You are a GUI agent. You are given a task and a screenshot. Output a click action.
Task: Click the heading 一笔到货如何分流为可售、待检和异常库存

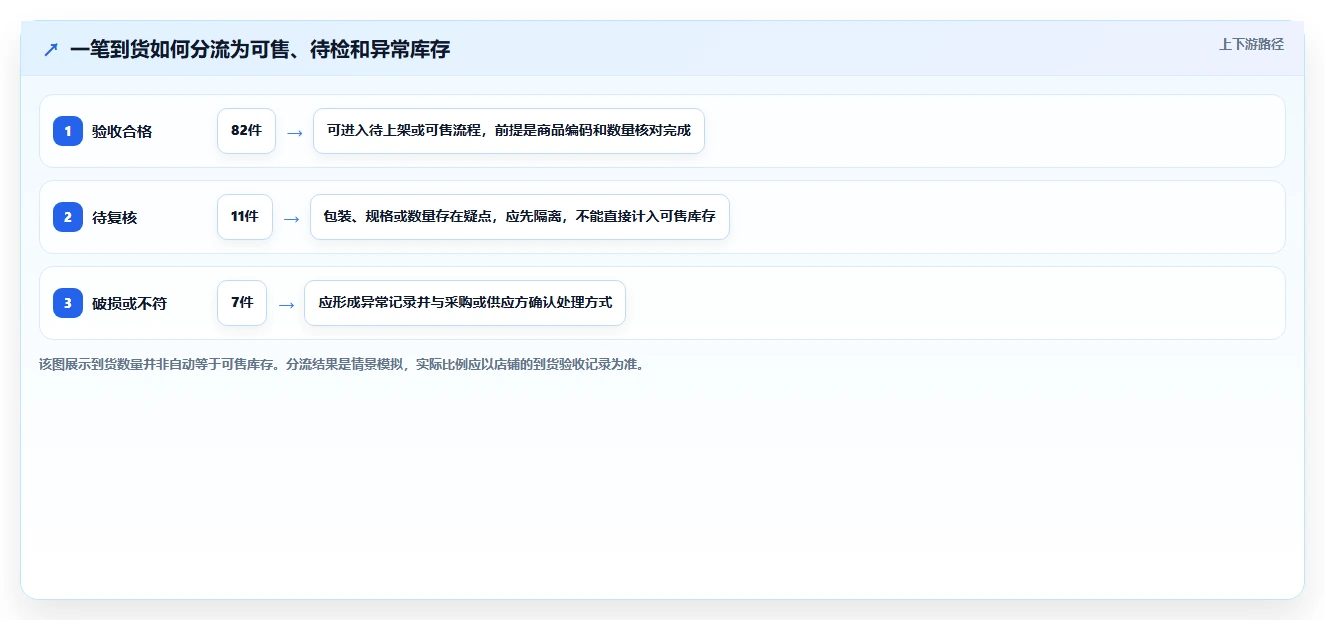click(x=260, y=49)
